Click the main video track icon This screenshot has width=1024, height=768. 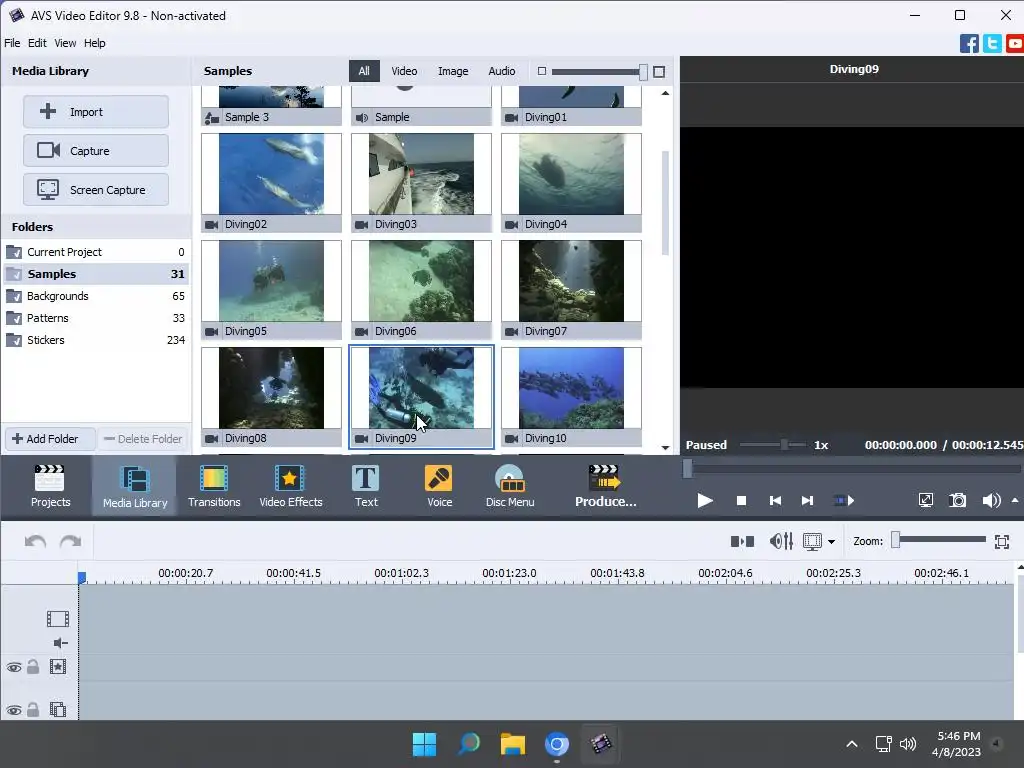pyautogui.click(x=57, y=618)
